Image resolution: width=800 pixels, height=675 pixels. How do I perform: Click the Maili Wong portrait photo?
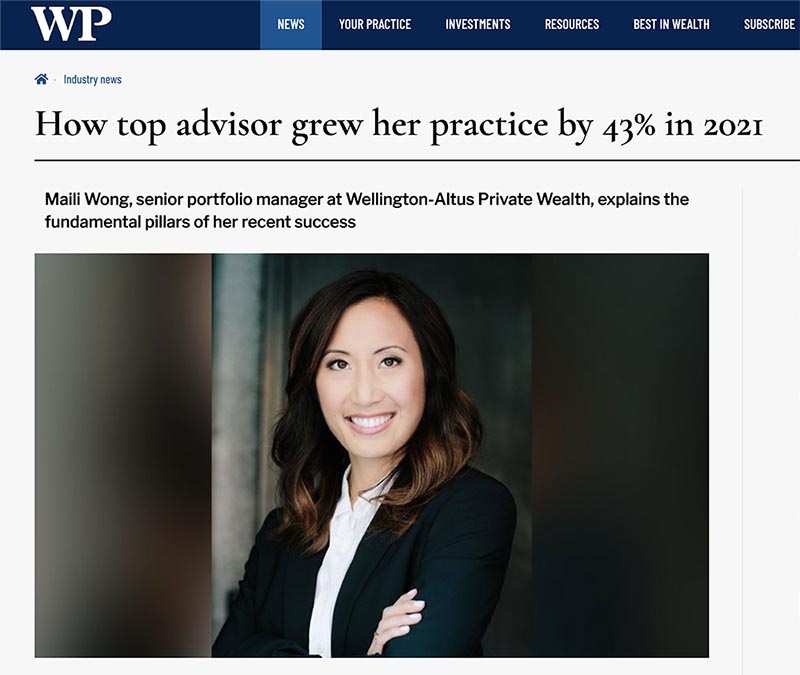pyautogui.click(x=371, y=455)
